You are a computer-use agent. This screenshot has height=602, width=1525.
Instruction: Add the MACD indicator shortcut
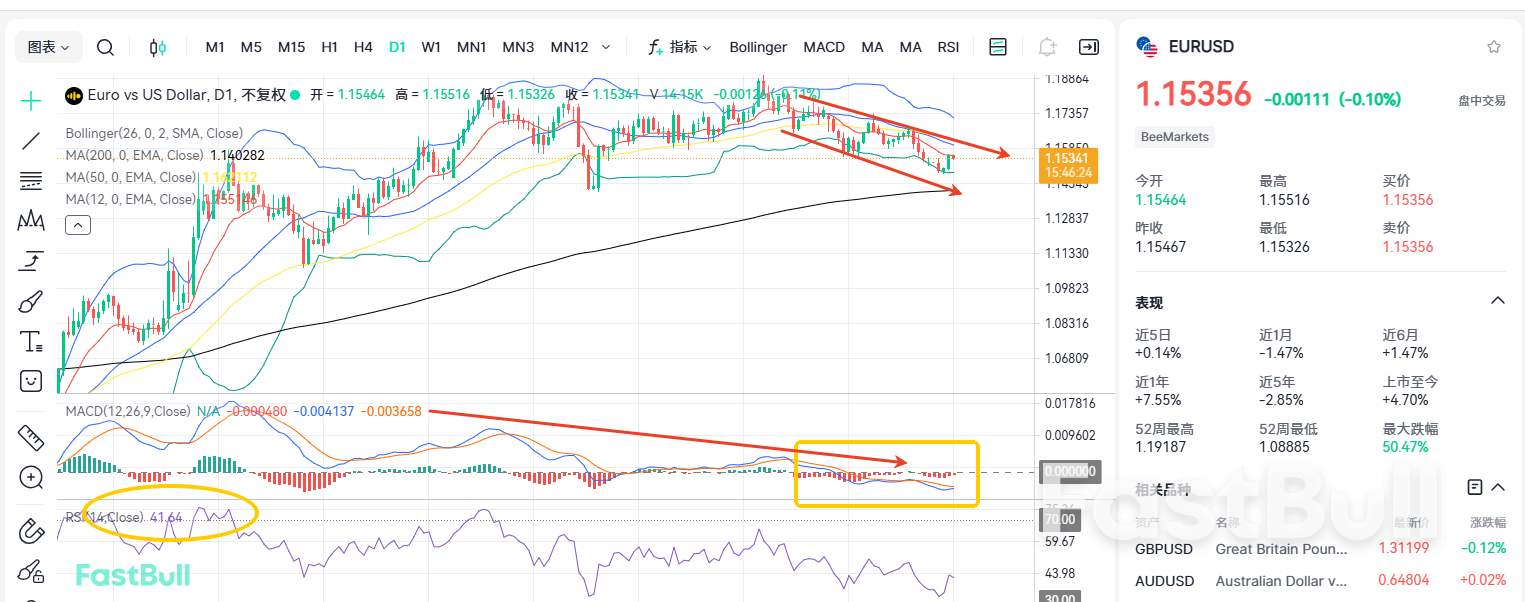coord(824,47)
